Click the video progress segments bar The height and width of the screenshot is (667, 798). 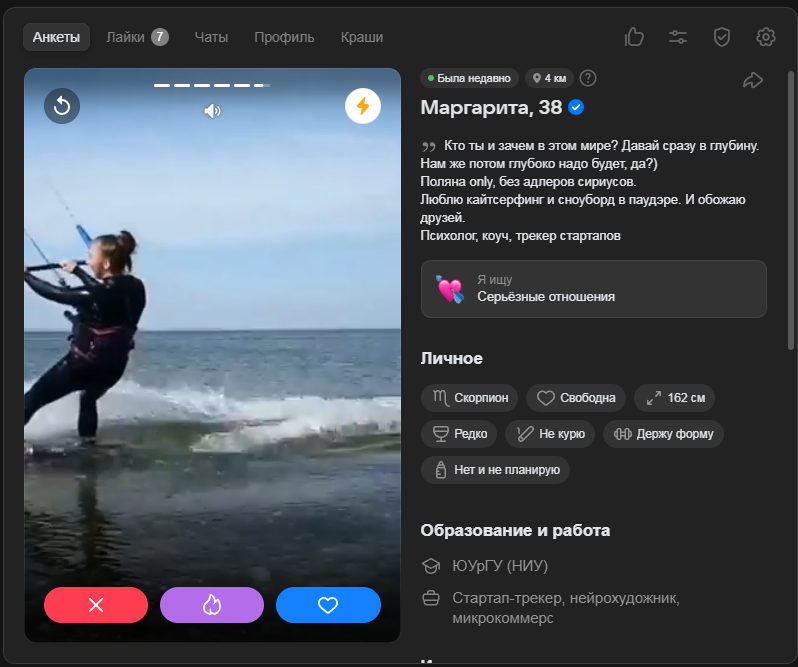point(212,85)
